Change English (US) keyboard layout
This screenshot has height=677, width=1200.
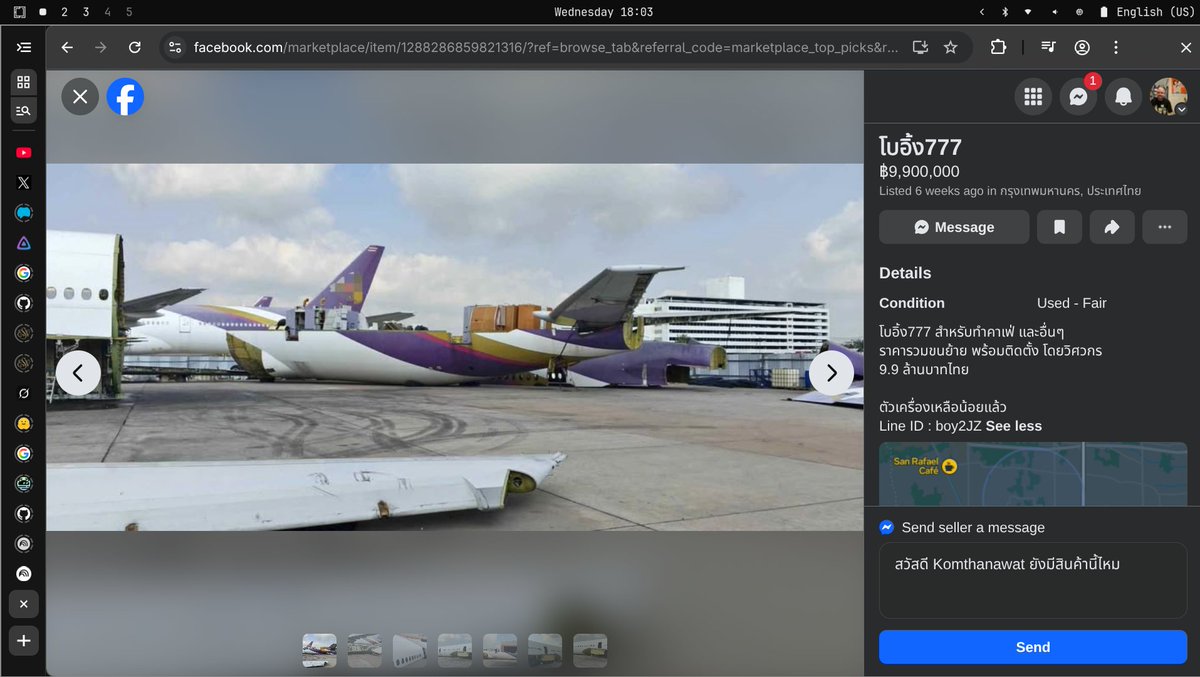pos(1154,12)
